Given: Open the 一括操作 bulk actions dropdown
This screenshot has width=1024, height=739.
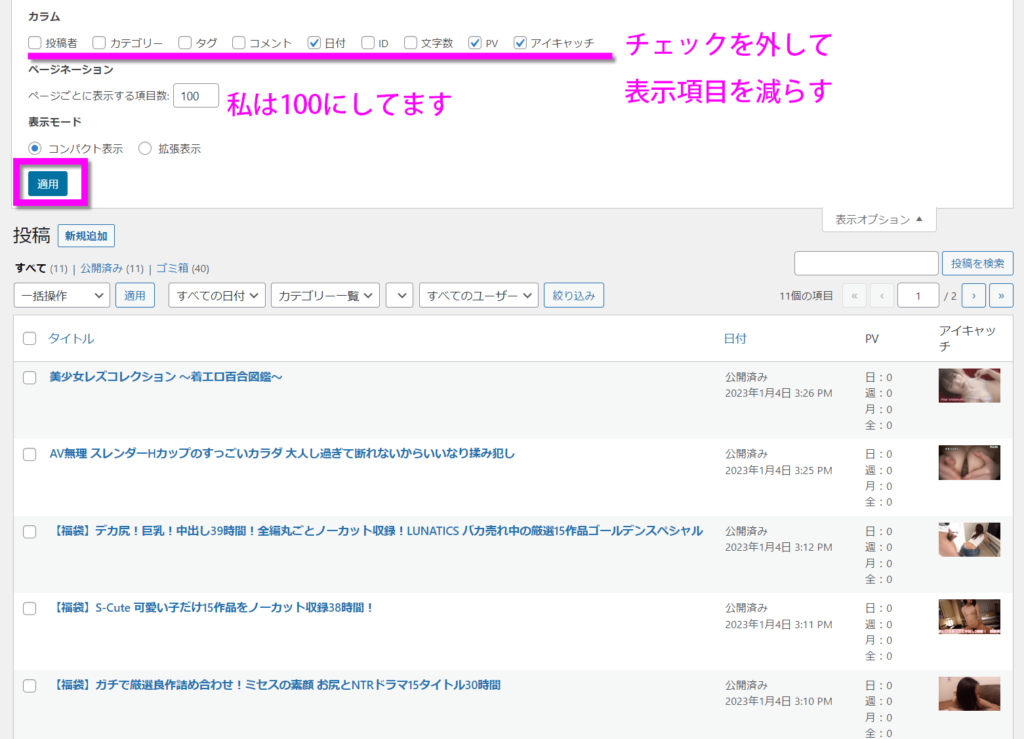Looking at the screenshot, I should tap(62, 295).
